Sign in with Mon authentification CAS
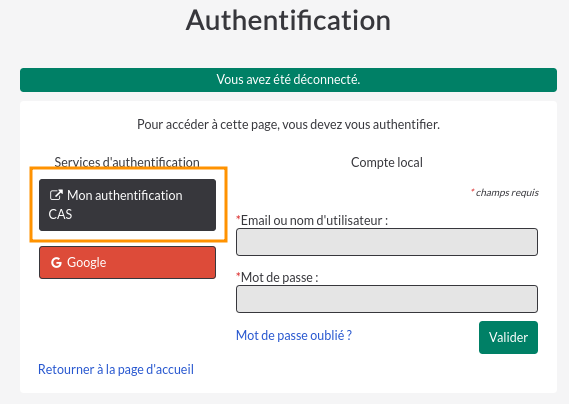Screen dimensions: 569x404 127,205
